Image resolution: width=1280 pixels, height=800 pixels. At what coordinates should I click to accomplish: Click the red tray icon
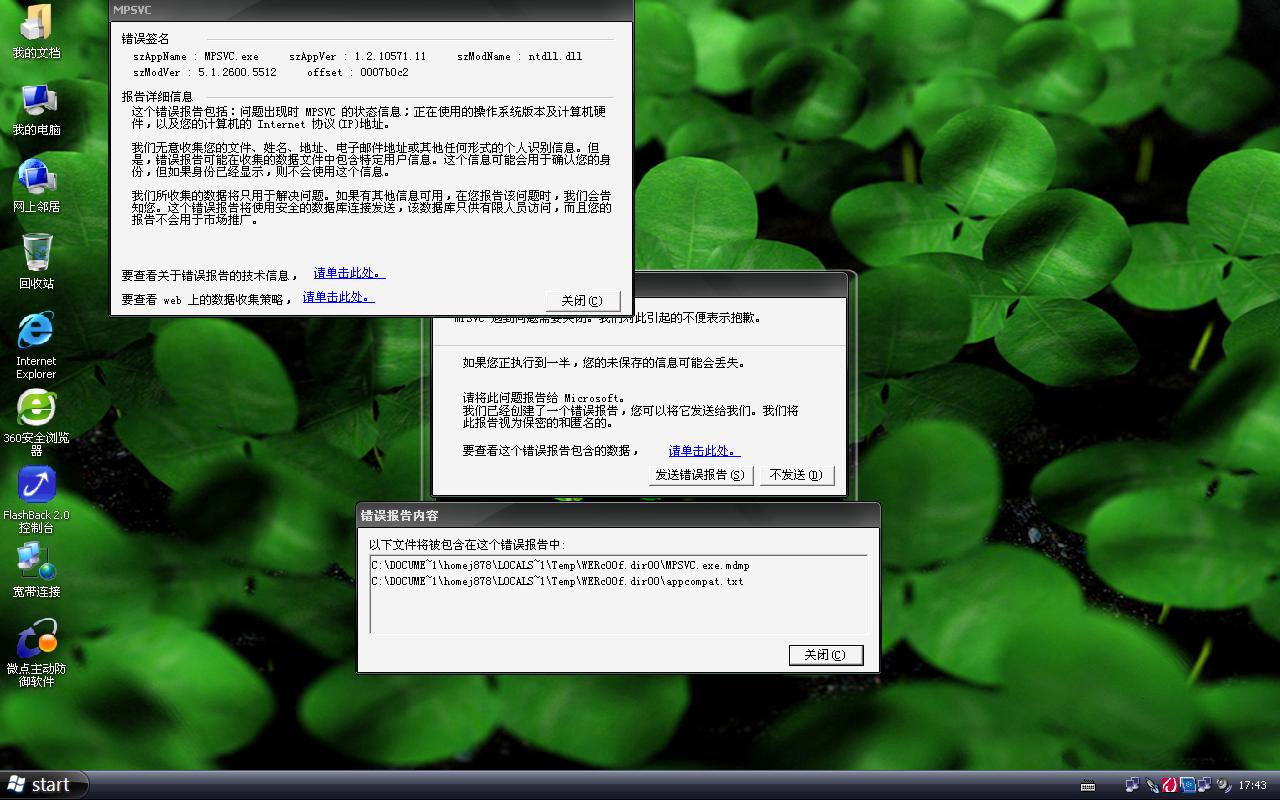coord(1170,785)
